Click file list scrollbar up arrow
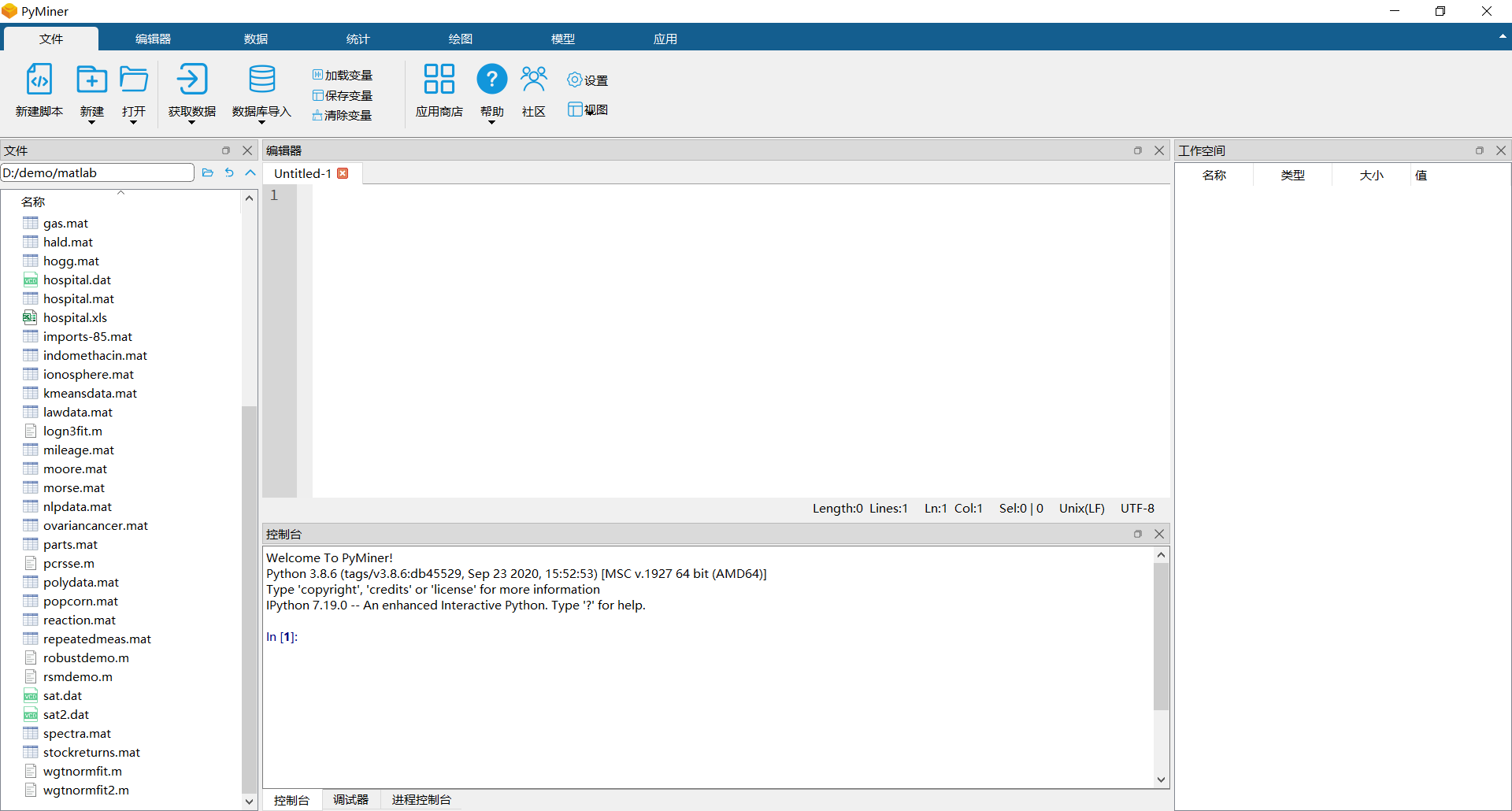This screenshot has height=811, width=1512. pyautogui.click(x=249, y=198)
